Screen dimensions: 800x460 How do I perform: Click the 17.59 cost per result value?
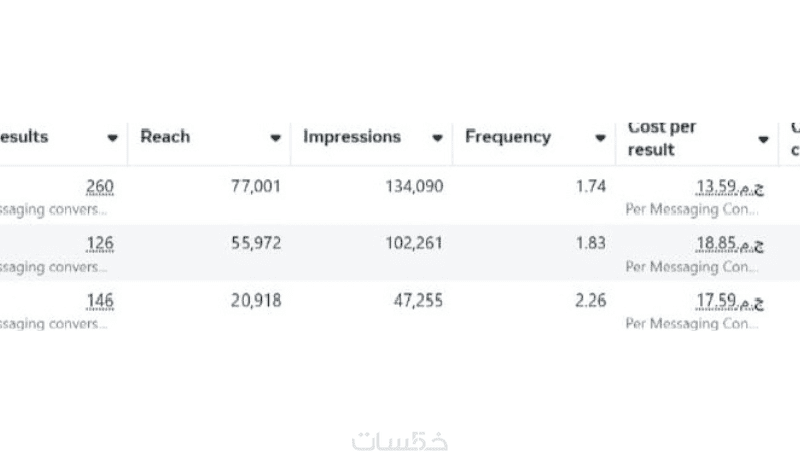729,301
